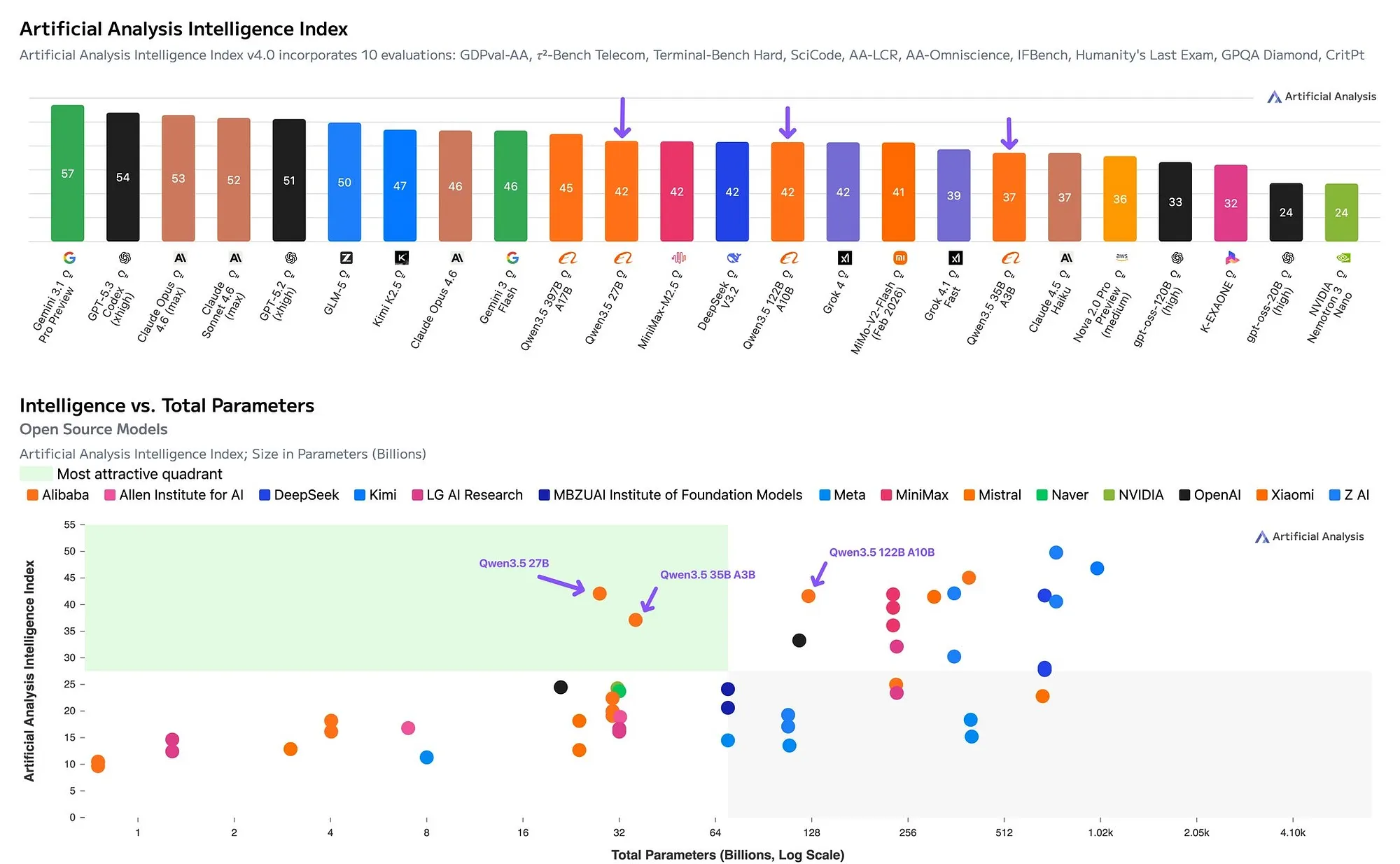Screen dimensions: 1400x864
Task: Click the green Most attractive quadrant swatch
Action: tap(36, 474)
